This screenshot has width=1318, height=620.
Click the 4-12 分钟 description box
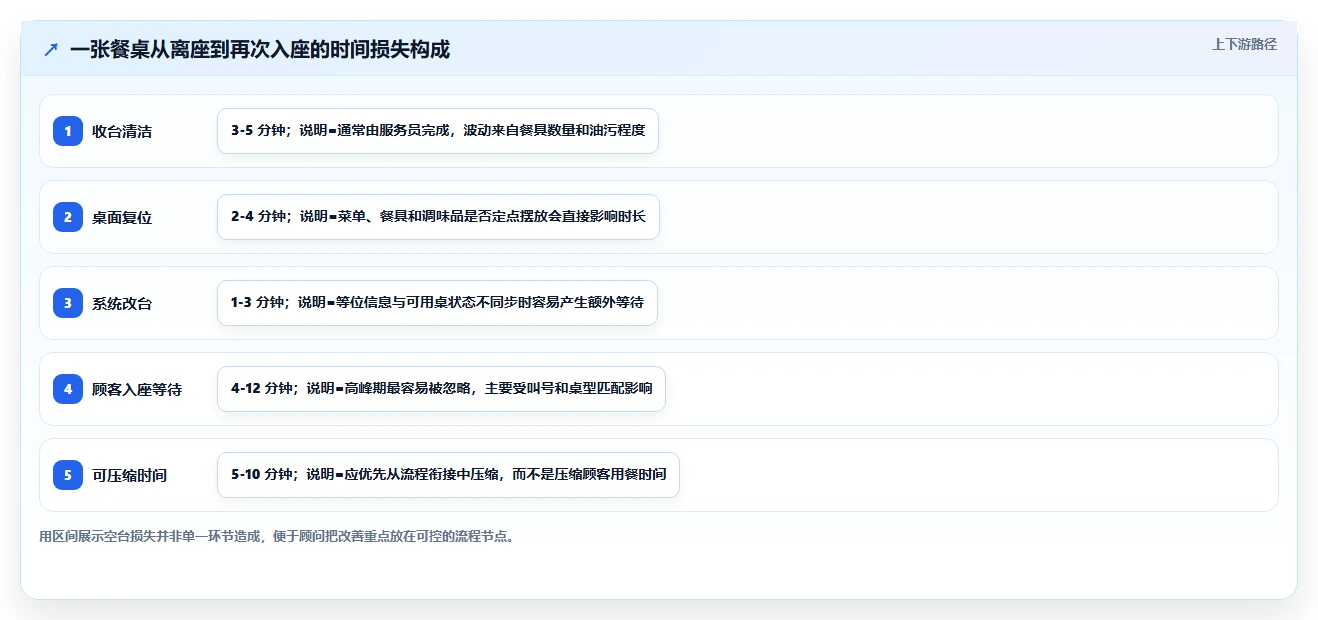[441, 389]
